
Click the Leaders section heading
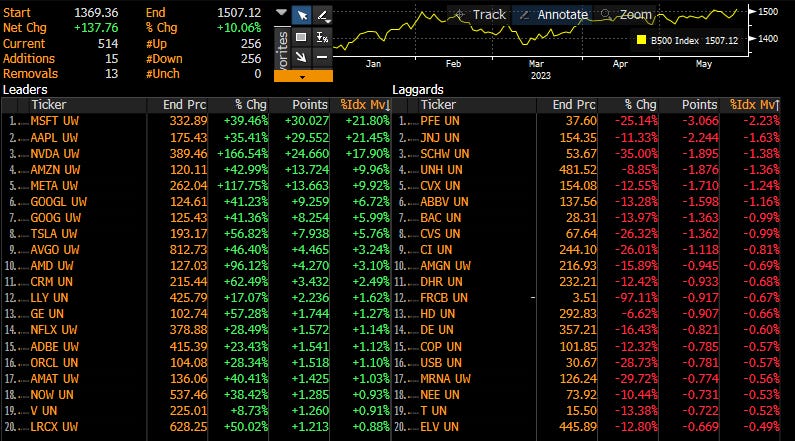pyautogui.click(x=25, y=90)
